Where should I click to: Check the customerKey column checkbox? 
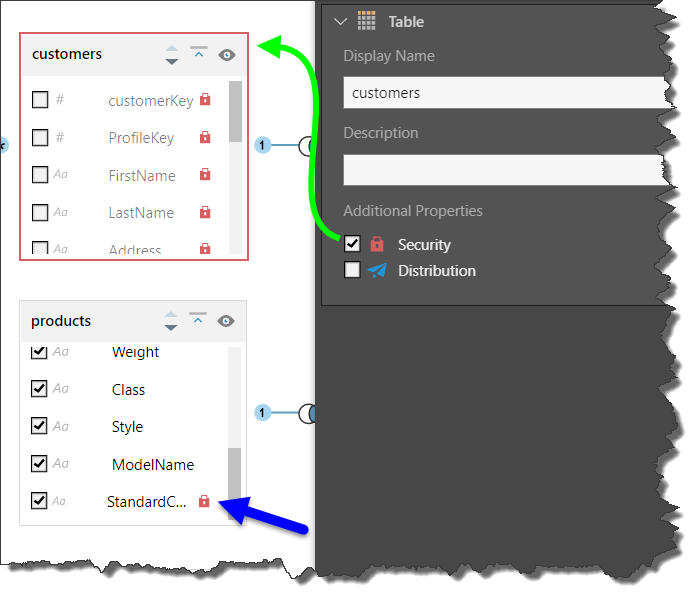pos(40,100)
